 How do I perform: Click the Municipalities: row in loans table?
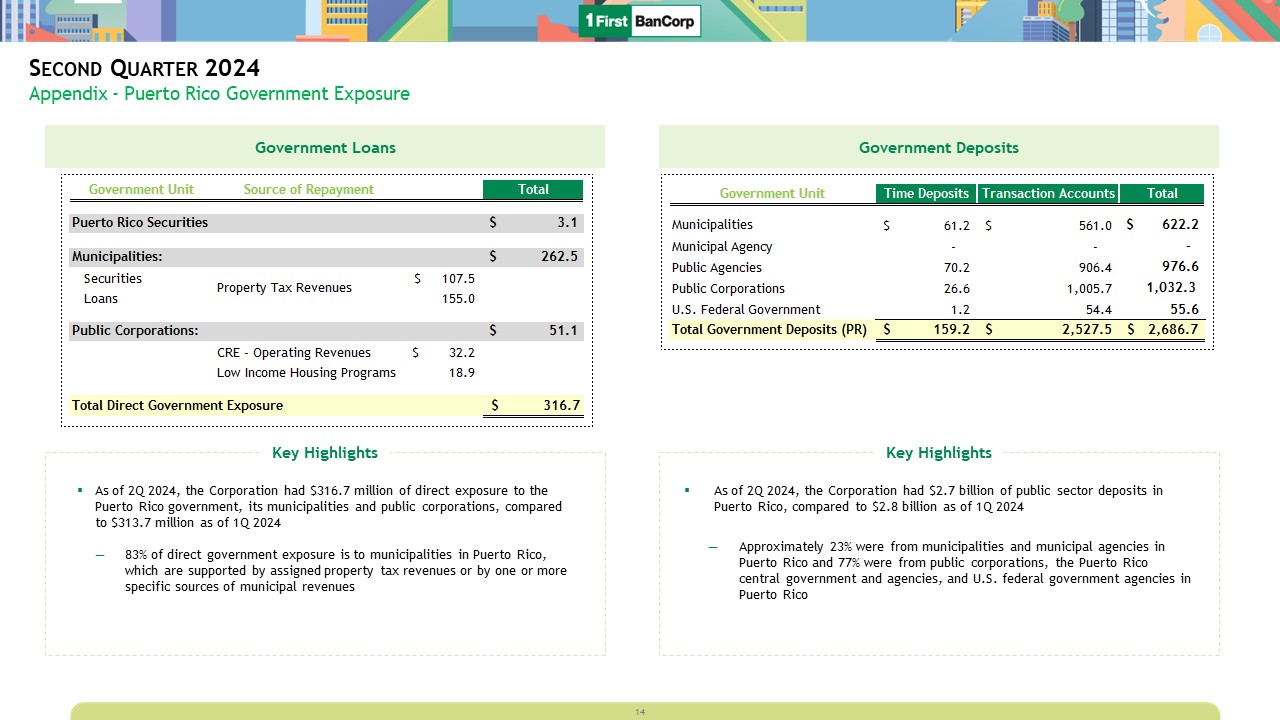pyautogui.click(x=117, y=256)
